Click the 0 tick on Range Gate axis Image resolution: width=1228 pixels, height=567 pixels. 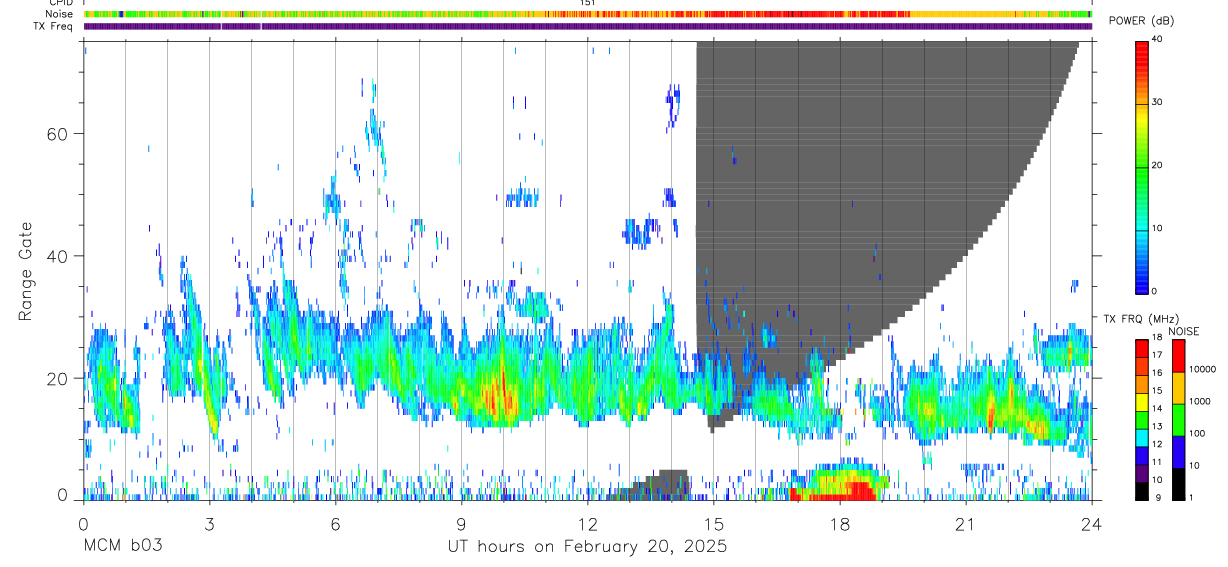point(62,495)
